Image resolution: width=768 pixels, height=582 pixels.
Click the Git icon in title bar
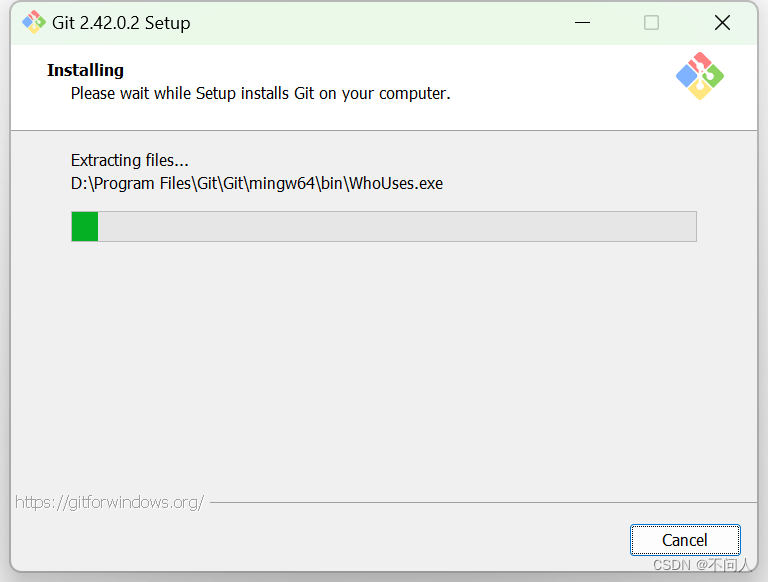click(x=34, y=23)
